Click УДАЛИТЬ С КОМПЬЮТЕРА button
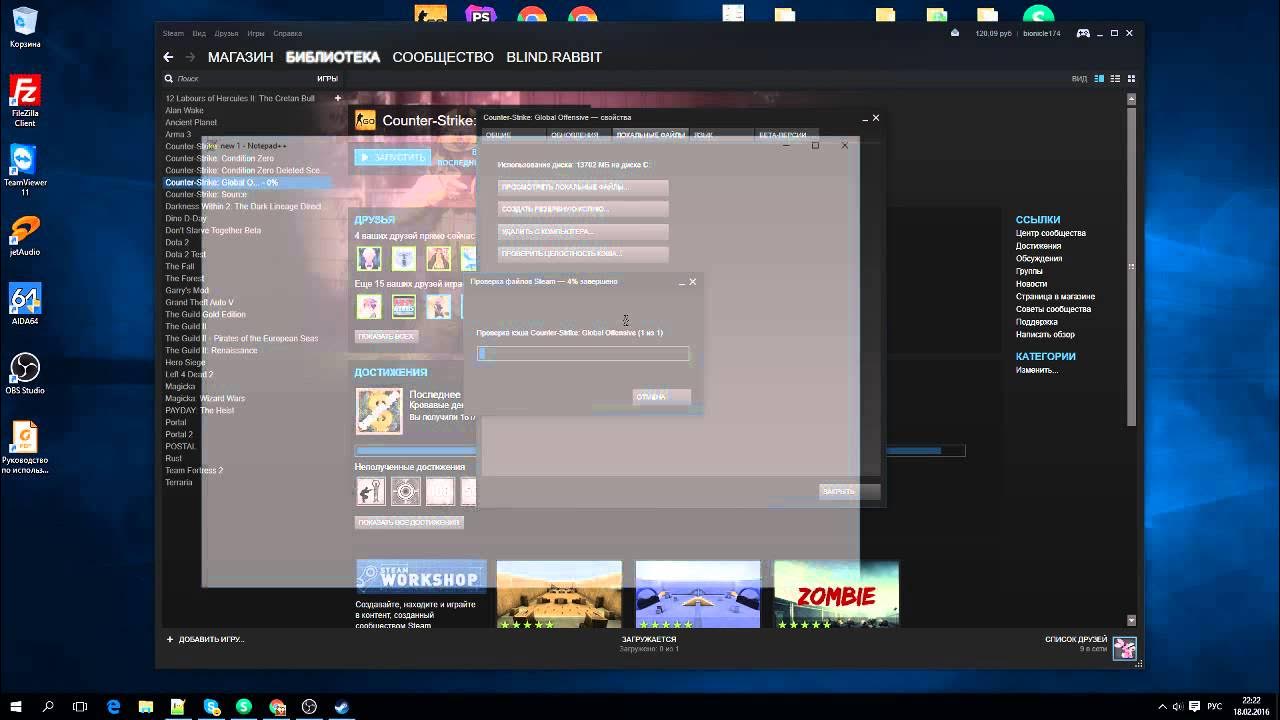Screen dimensions: 1280x720 (583, 231)
